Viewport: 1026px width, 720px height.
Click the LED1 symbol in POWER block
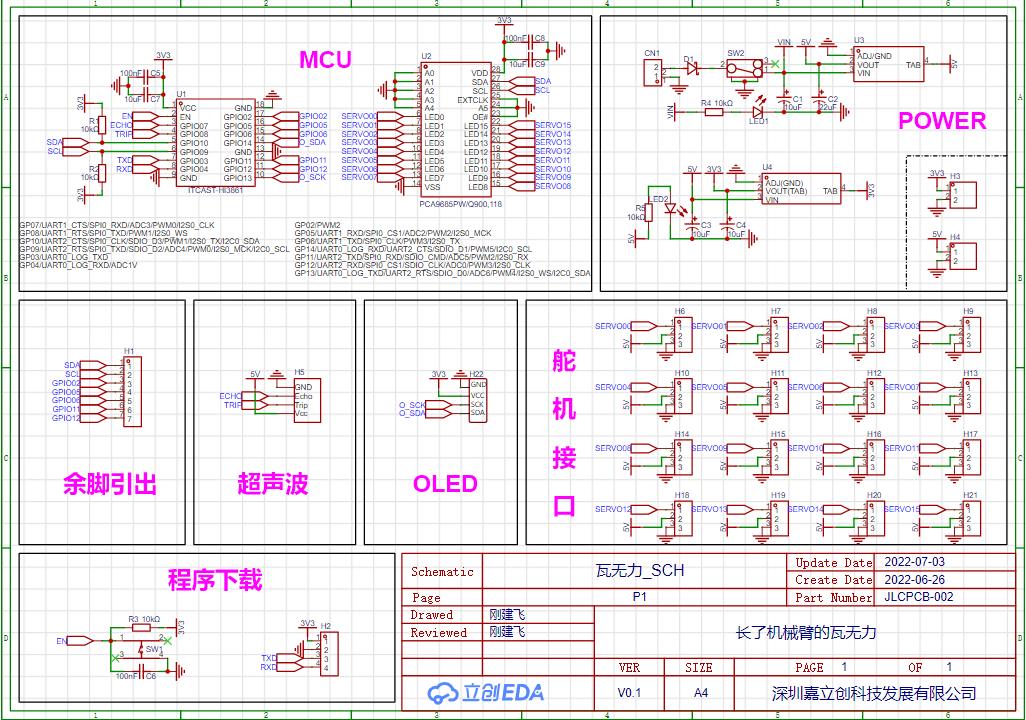tap(759, 112)
